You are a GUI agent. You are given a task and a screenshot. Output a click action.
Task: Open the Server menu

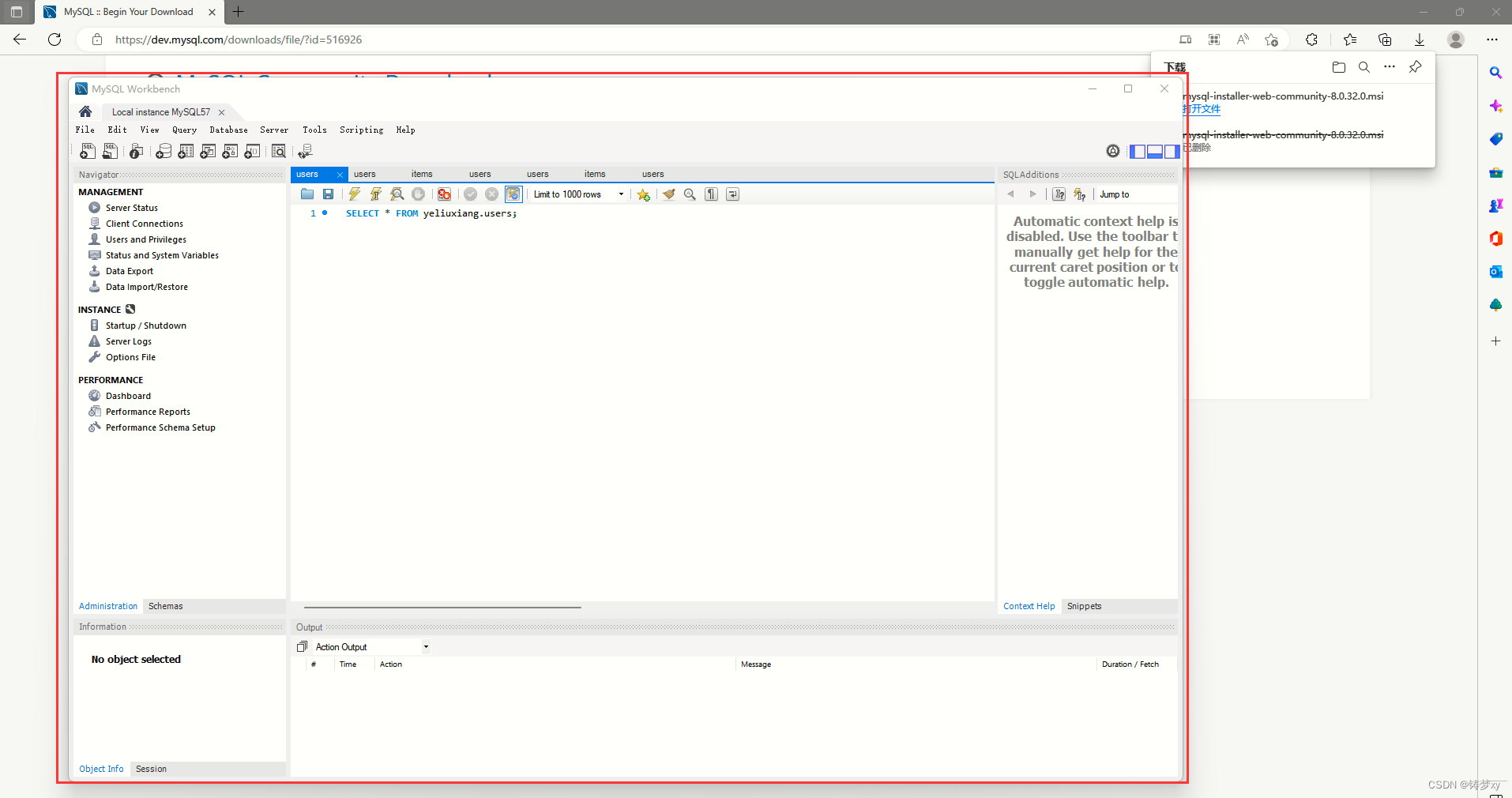[x=274, y=130]
